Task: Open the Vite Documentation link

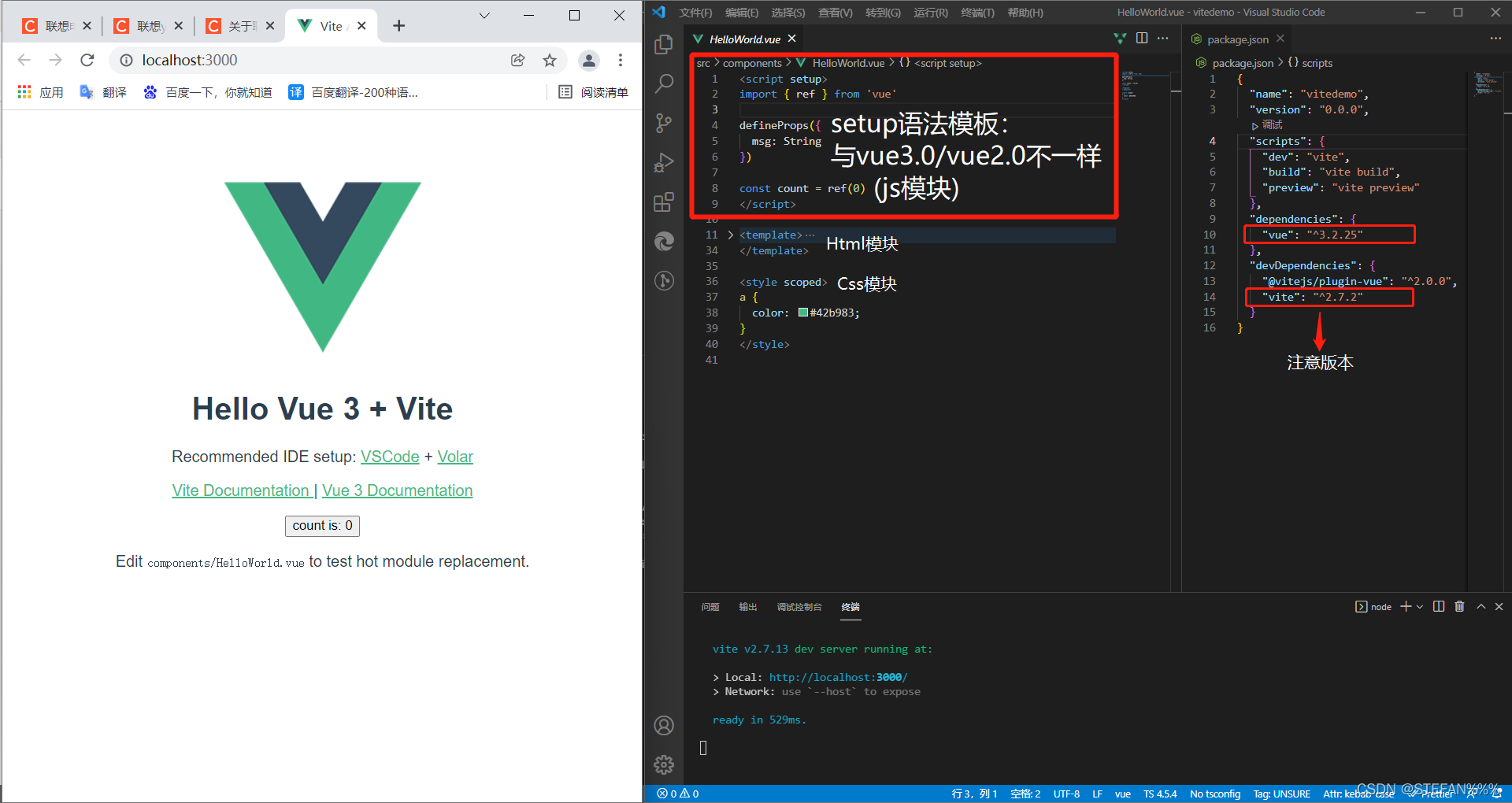Action: [240, 490]
